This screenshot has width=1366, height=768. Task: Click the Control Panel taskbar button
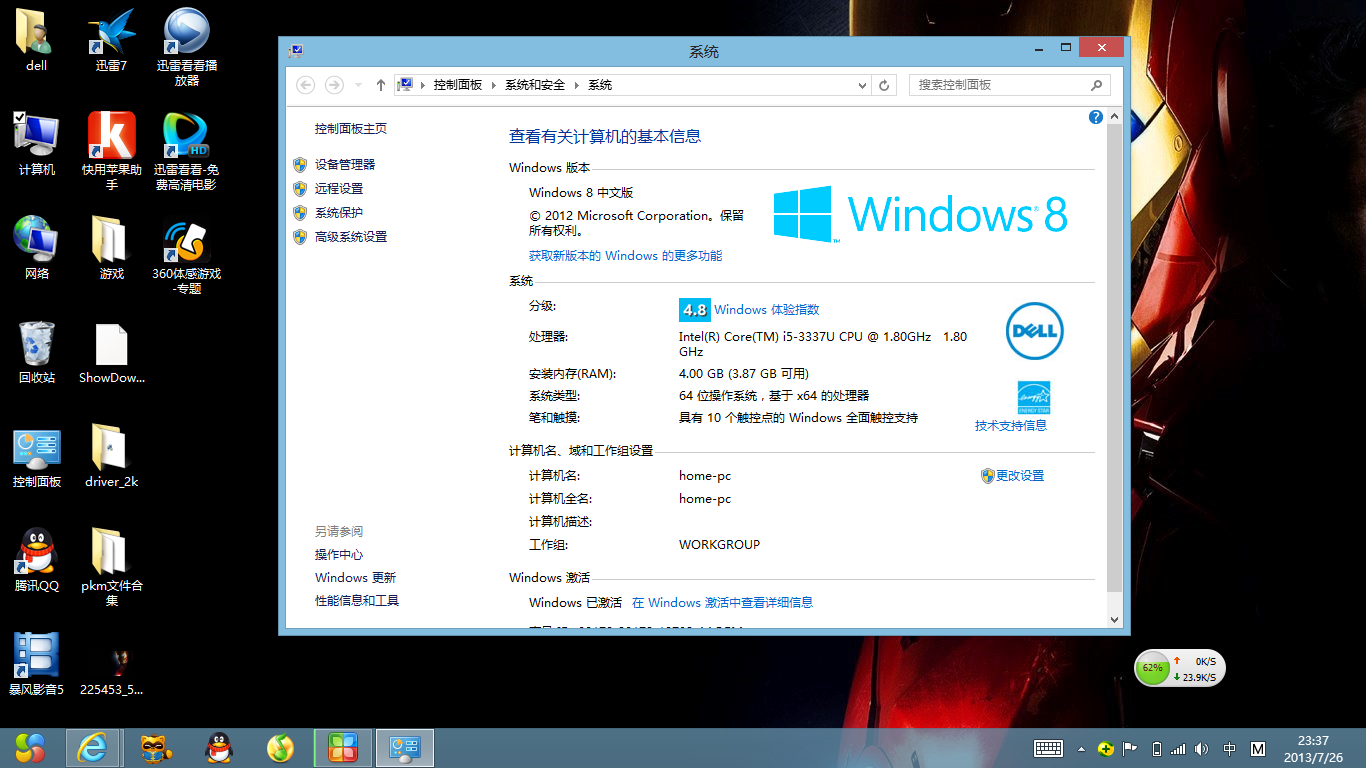pos(405,748)
